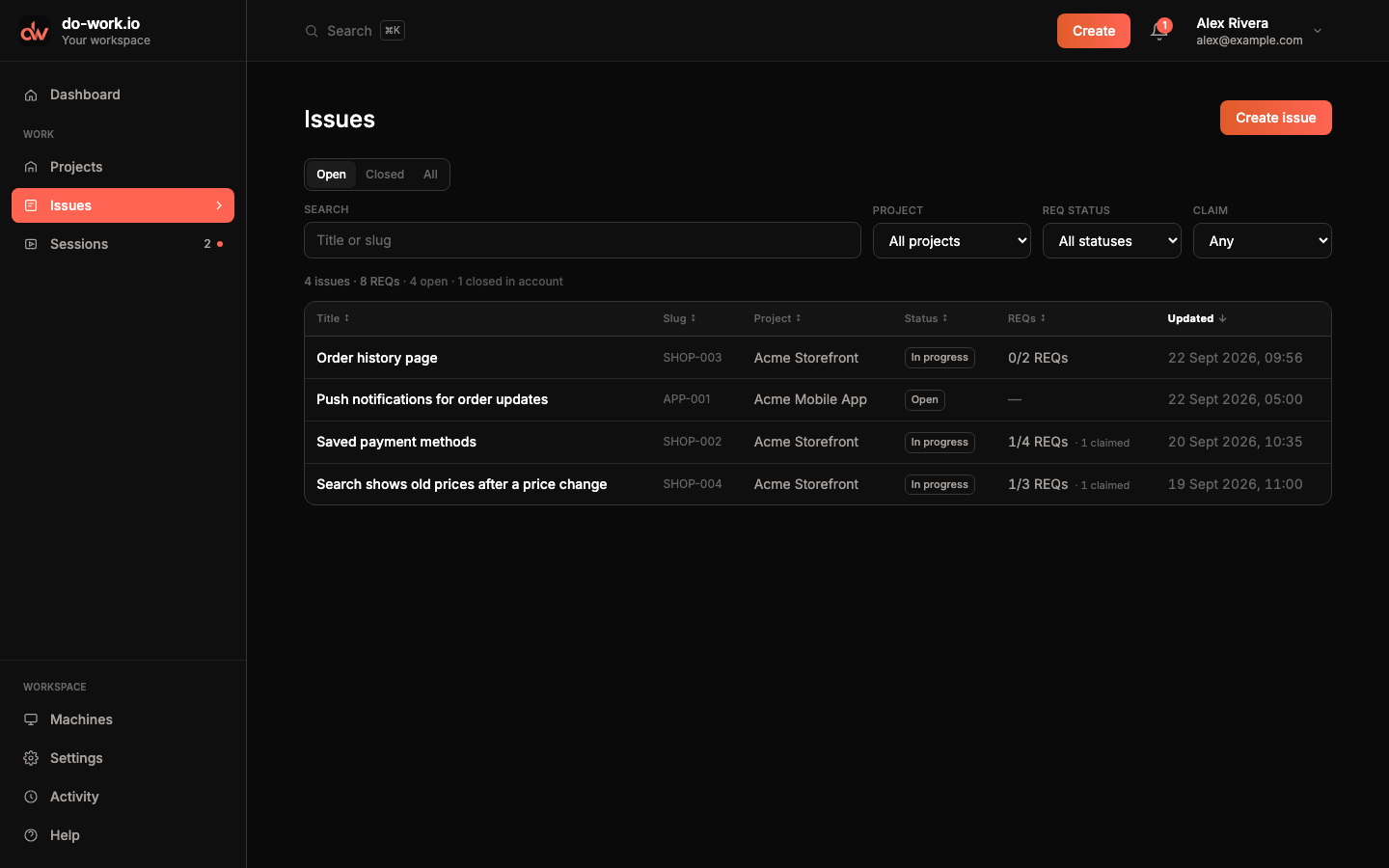Image resolution: width=1389 pixels, height=868 pixels.
Task: Open Activity from the sidebar
Action: tap(123, 797)
